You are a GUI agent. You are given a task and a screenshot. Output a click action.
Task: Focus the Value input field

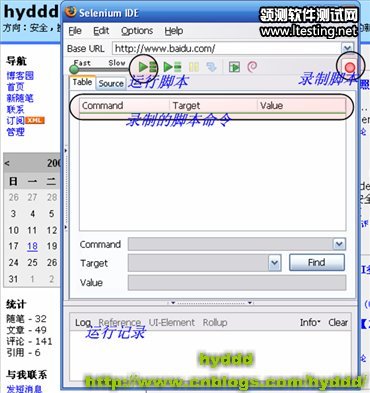pos(237,283)
